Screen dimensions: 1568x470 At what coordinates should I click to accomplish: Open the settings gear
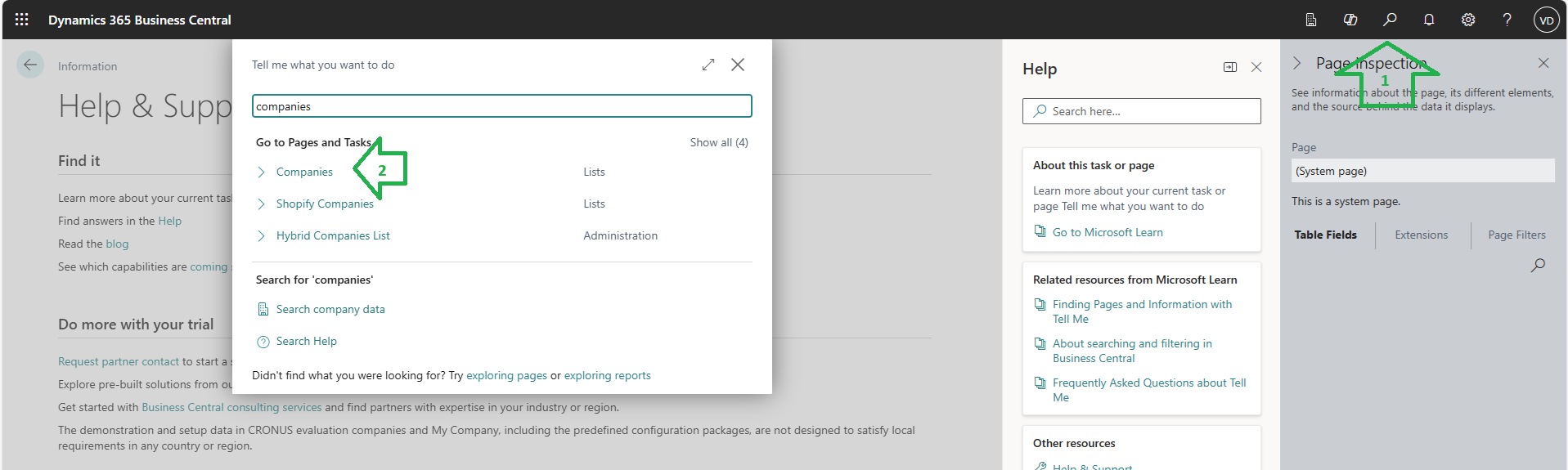click(x=1468, y=20)
